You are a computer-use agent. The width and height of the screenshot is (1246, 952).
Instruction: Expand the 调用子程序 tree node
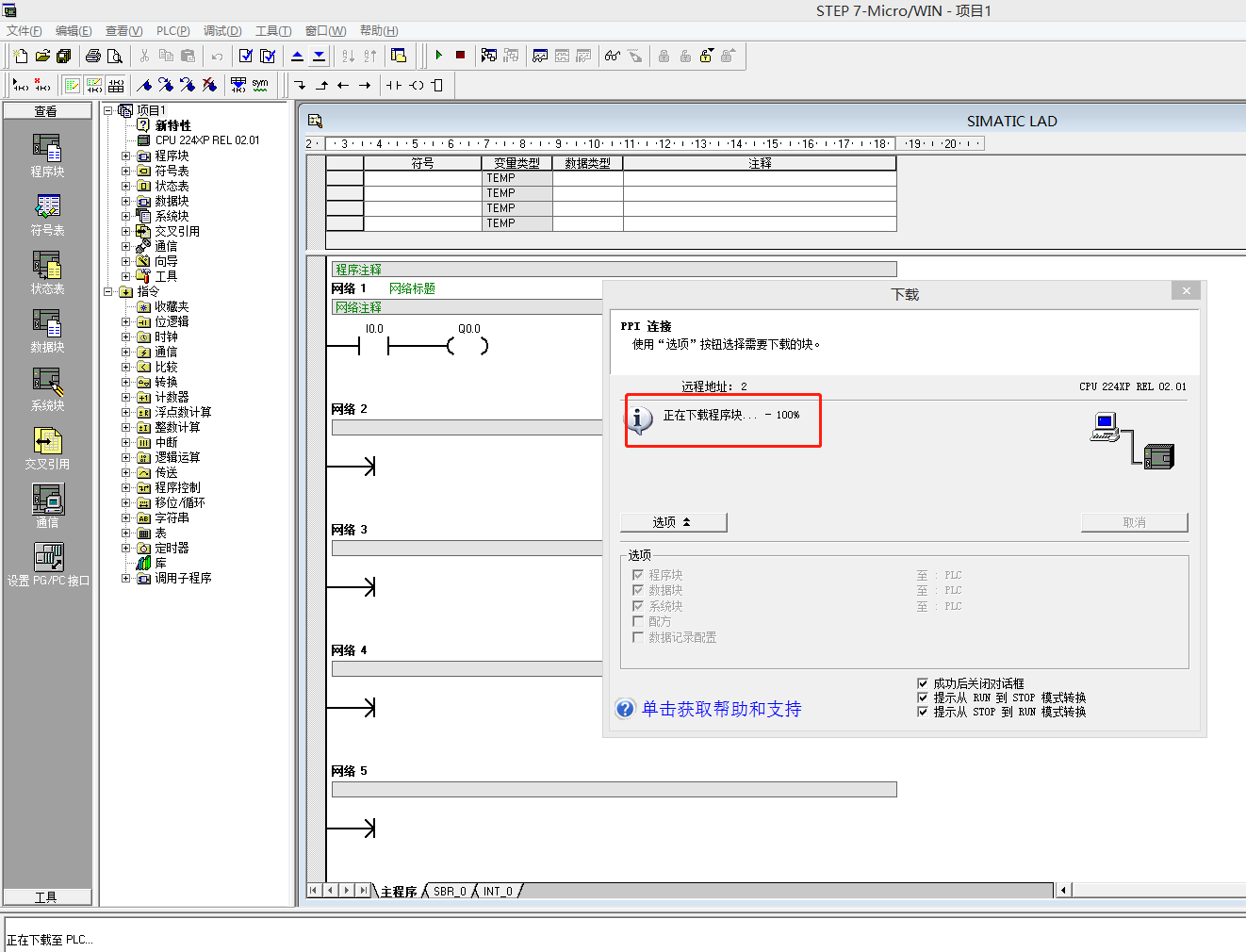tap(126, 578)
